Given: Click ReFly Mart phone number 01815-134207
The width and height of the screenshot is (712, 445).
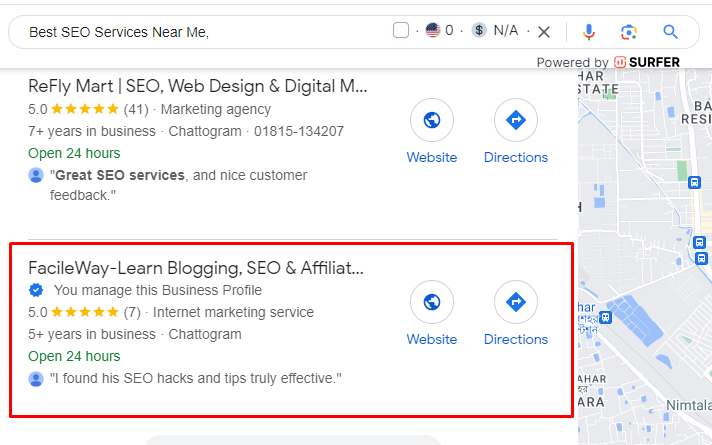Looking at the screenshot, I should tap(299, 131).
